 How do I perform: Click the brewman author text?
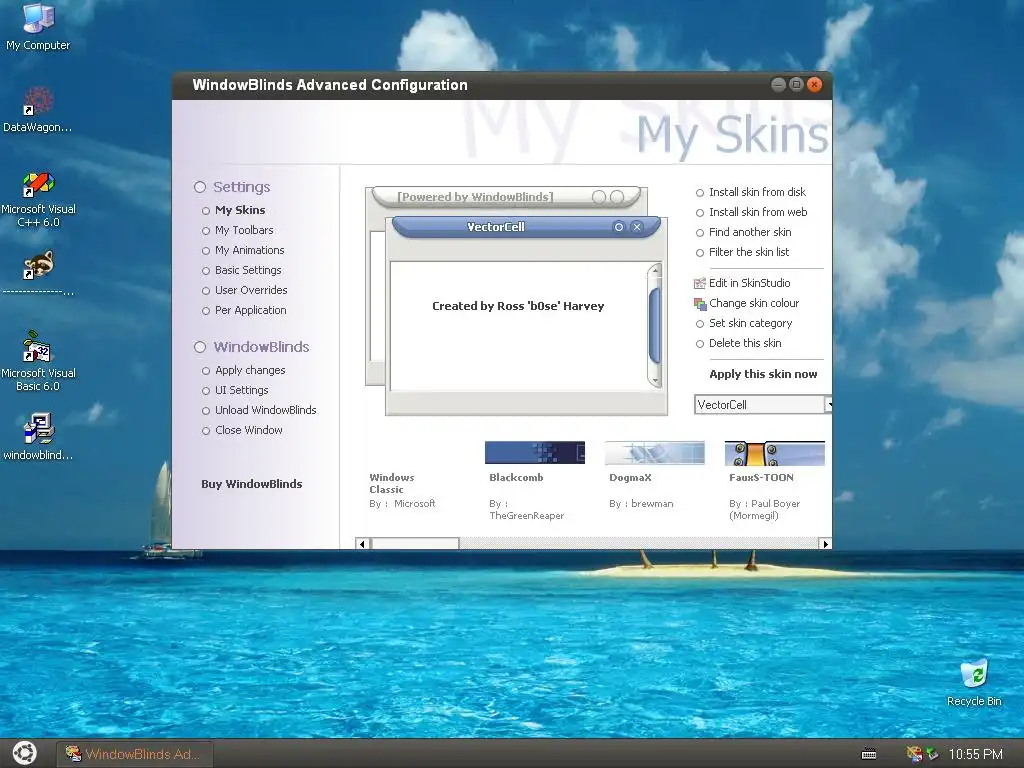[x=652, y=504]
